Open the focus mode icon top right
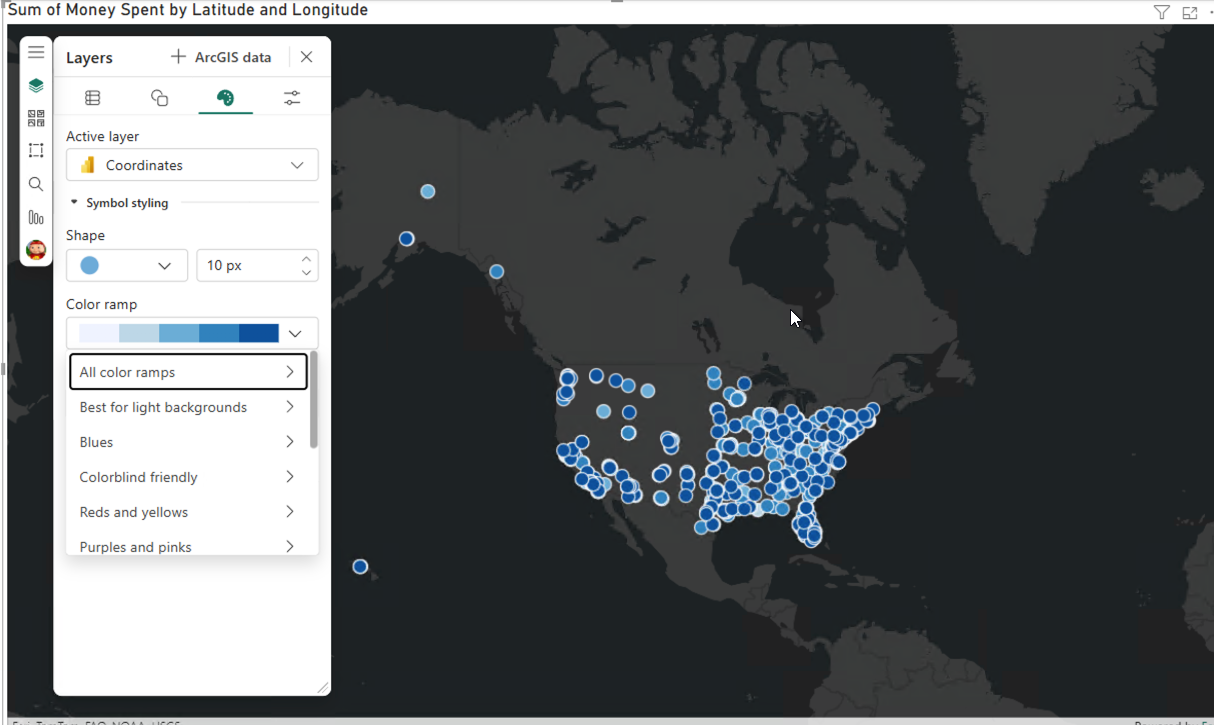 pyautogui.click(x=1189, y=12)
